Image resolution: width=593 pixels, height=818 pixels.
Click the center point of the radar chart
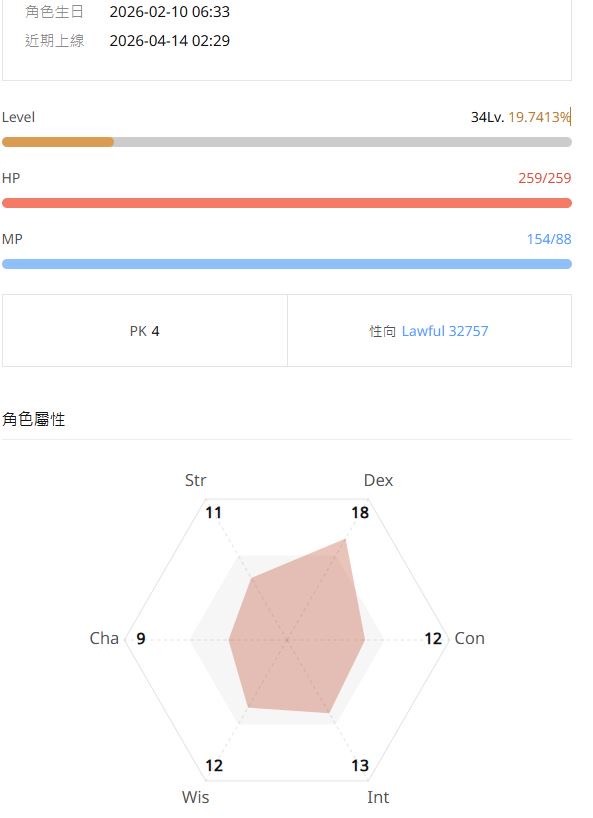[288, 638]
